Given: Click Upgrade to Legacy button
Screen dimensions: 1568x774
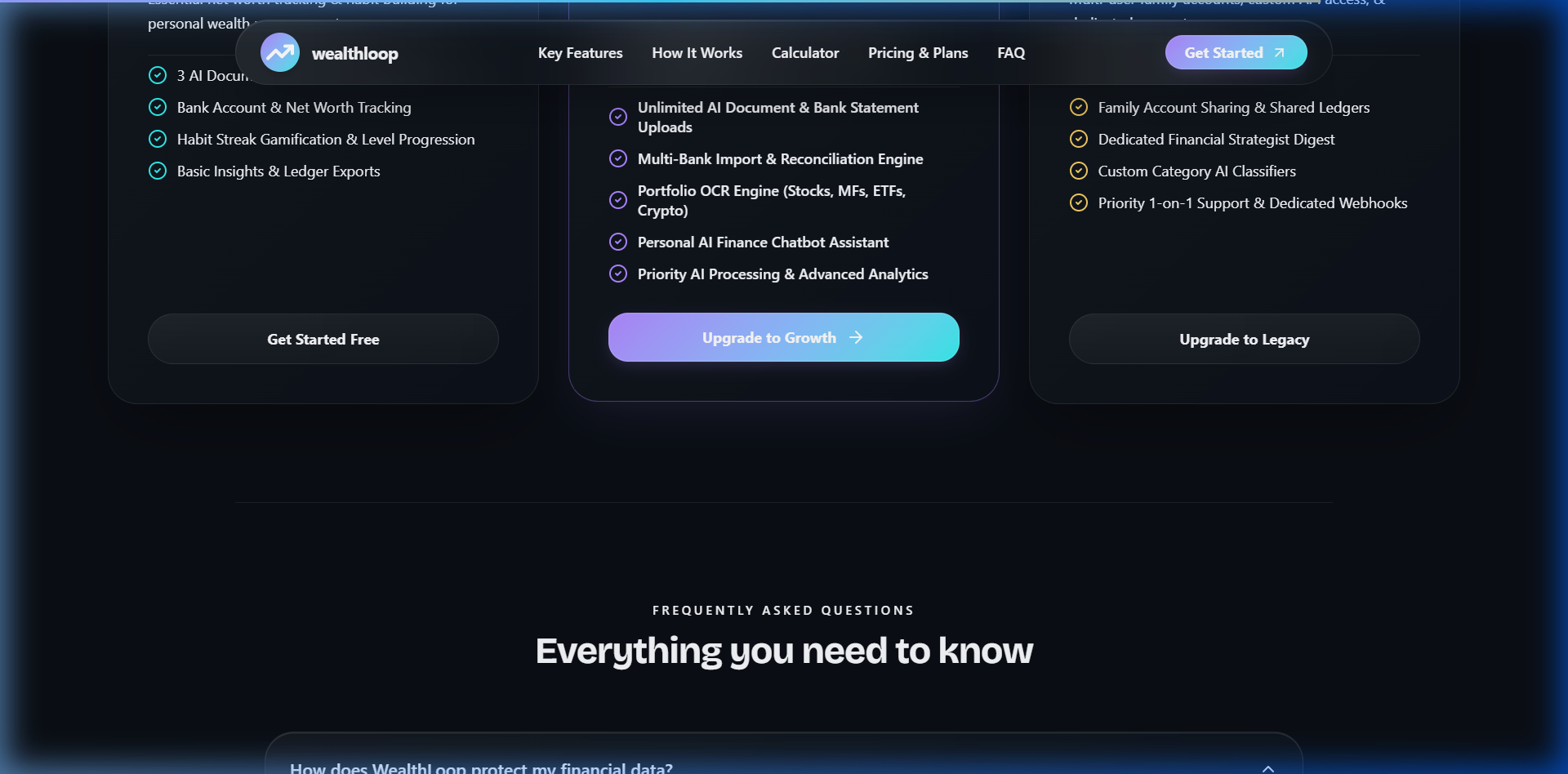Looking at the screenshot, I should coord(1244,339).
